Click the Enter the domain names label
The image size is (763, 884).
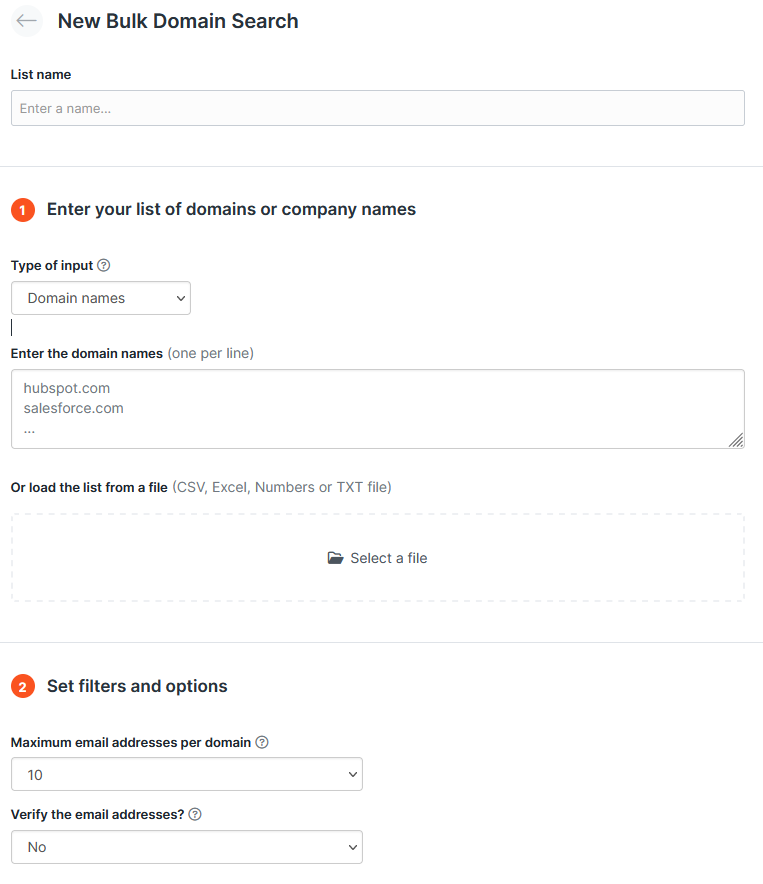coord(87,353)
